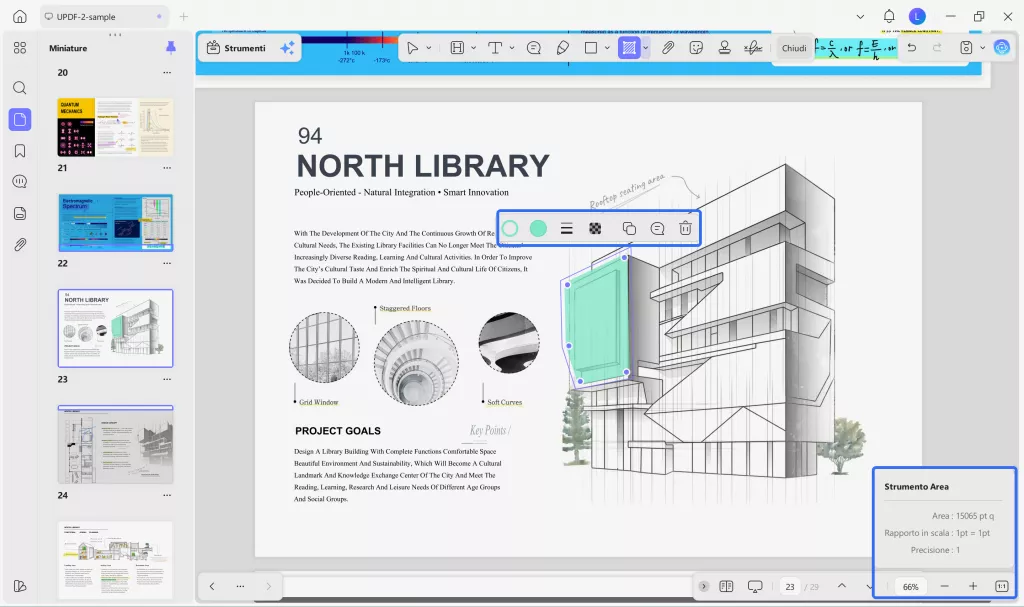Image resolution: width=1024 pixels, height=607 pixels.
Task: Open the search panel in sidebar
Action: click(x=19, y=88)
